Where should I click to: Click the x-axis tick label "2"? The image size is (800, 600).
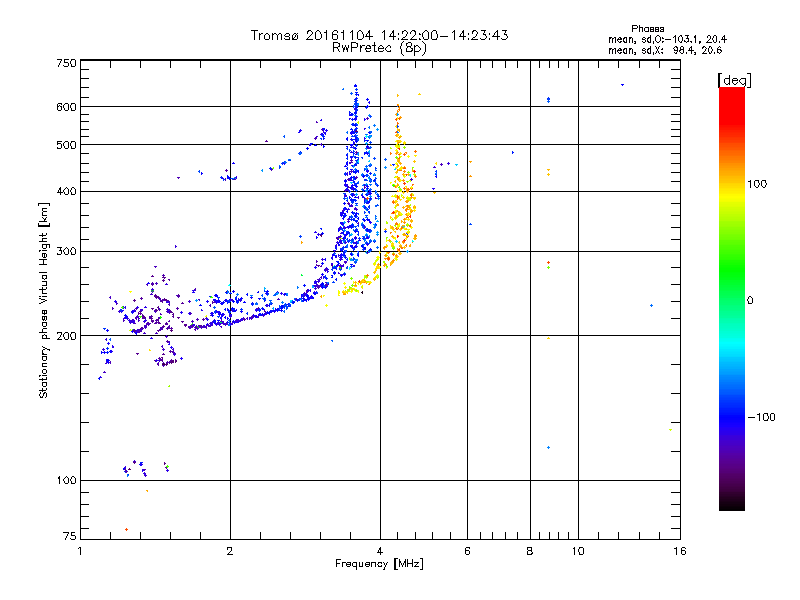[230, 551]
